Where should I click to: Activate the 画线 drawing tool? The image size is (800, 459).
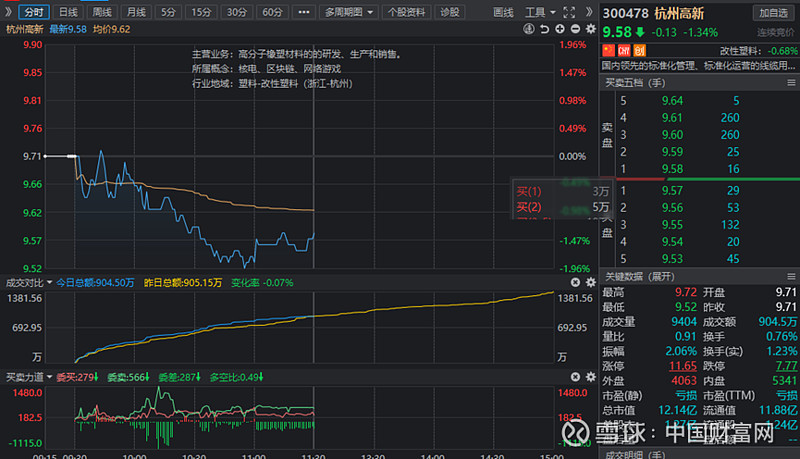503,12
